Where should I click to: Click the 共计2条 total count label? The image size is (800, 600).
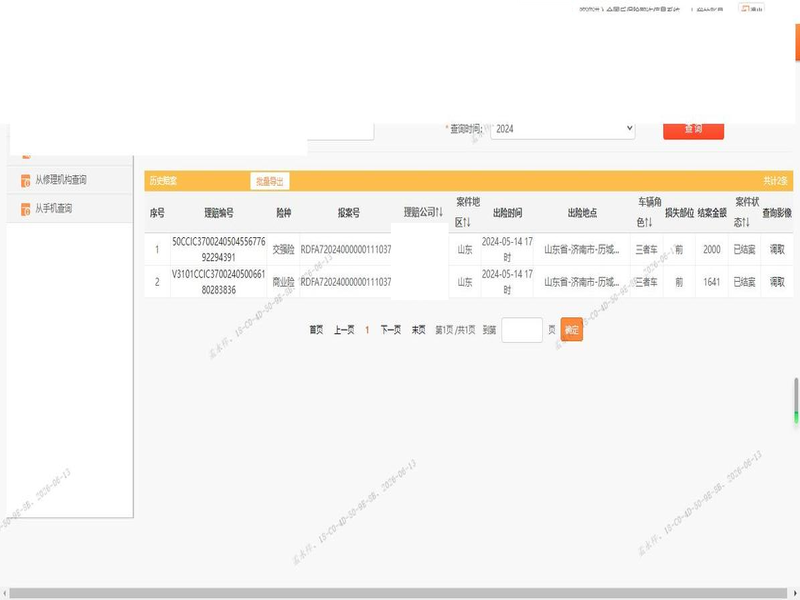click(775, 181)
